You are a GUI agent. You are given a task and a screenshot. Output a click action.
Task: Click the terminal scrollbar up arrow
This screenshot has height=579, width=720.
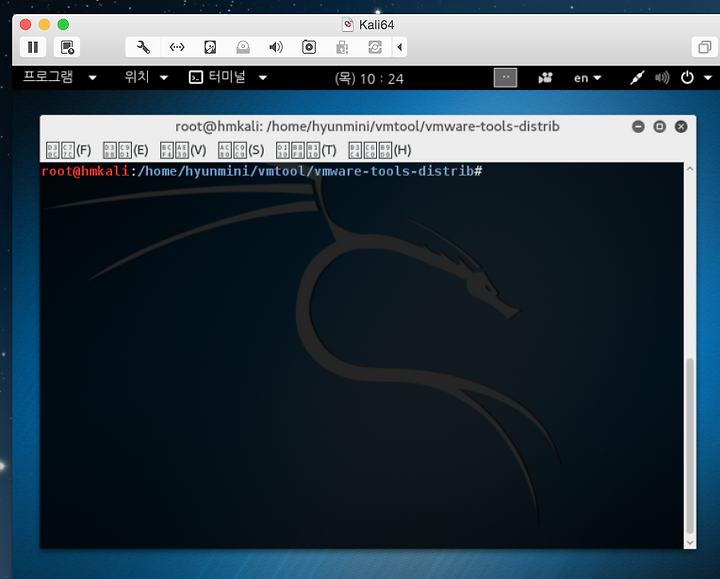(x=690, y=169)
